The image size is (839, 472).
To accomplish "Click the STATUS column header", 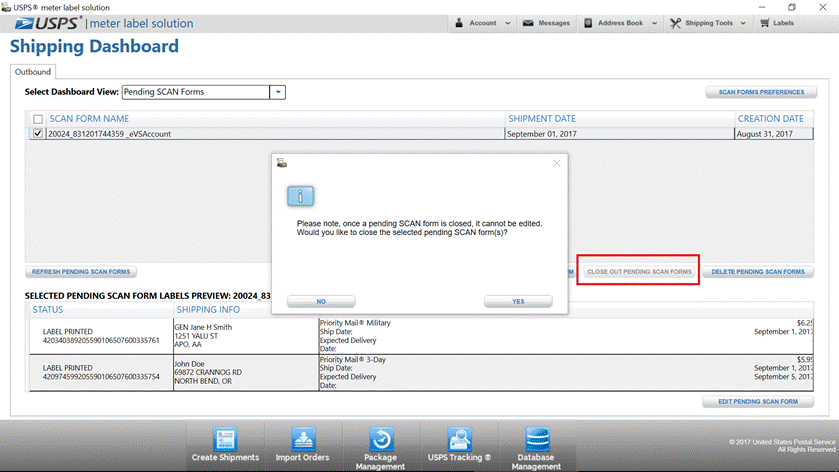I will [x=48, y=310].
